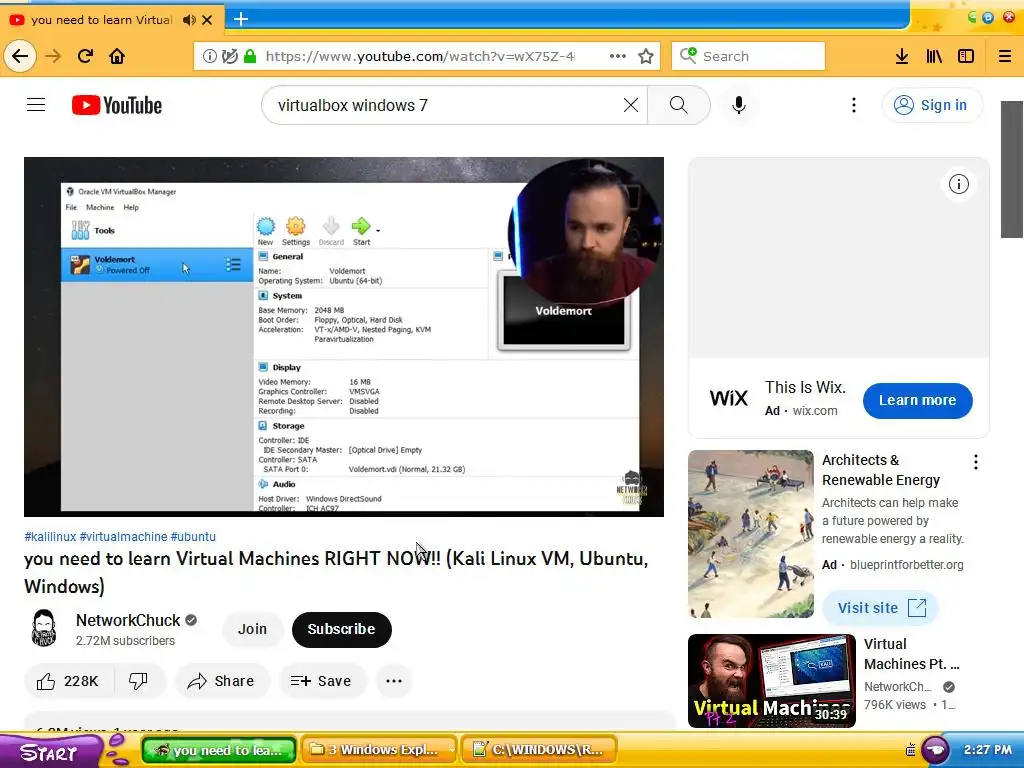This screenshot has height=768, width=1024.
Task: Close the YouTube browser tab
Action: tap(207, 20)
